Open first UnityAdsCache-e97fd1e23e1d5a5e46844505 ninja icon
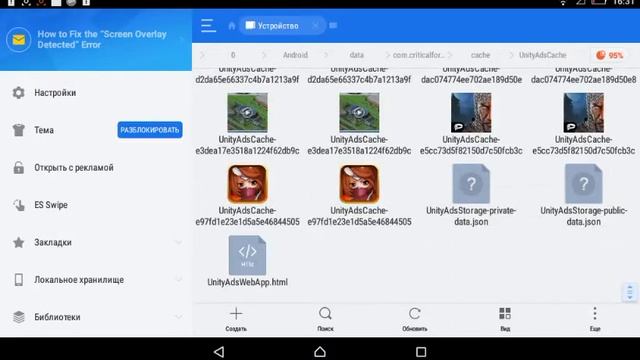Viewport: 640px width, 360px height. click(247, 184)
